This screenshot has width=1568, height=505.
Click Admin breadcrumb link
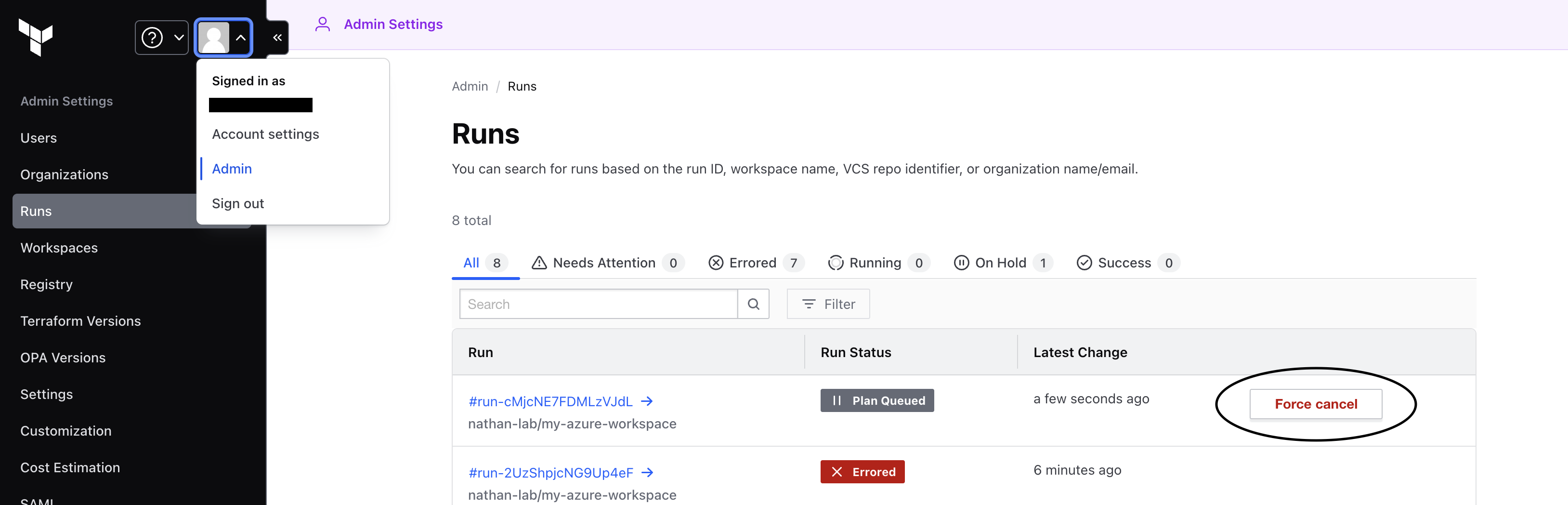tap(470, 87)
